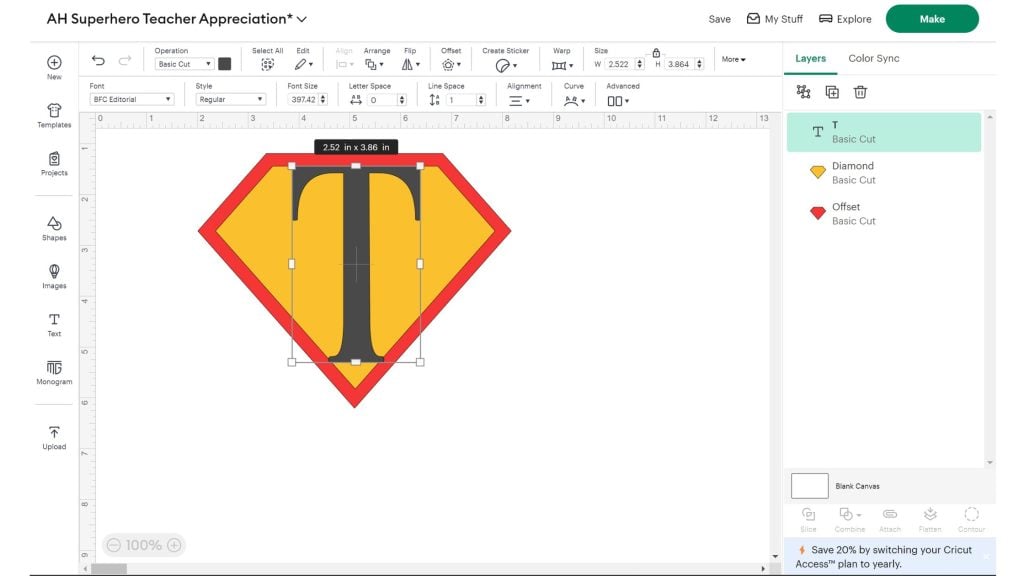Adjust the width stepper arrows
Screen dimensions: 1024x576
pyautogui.click(x=639, y=64)
